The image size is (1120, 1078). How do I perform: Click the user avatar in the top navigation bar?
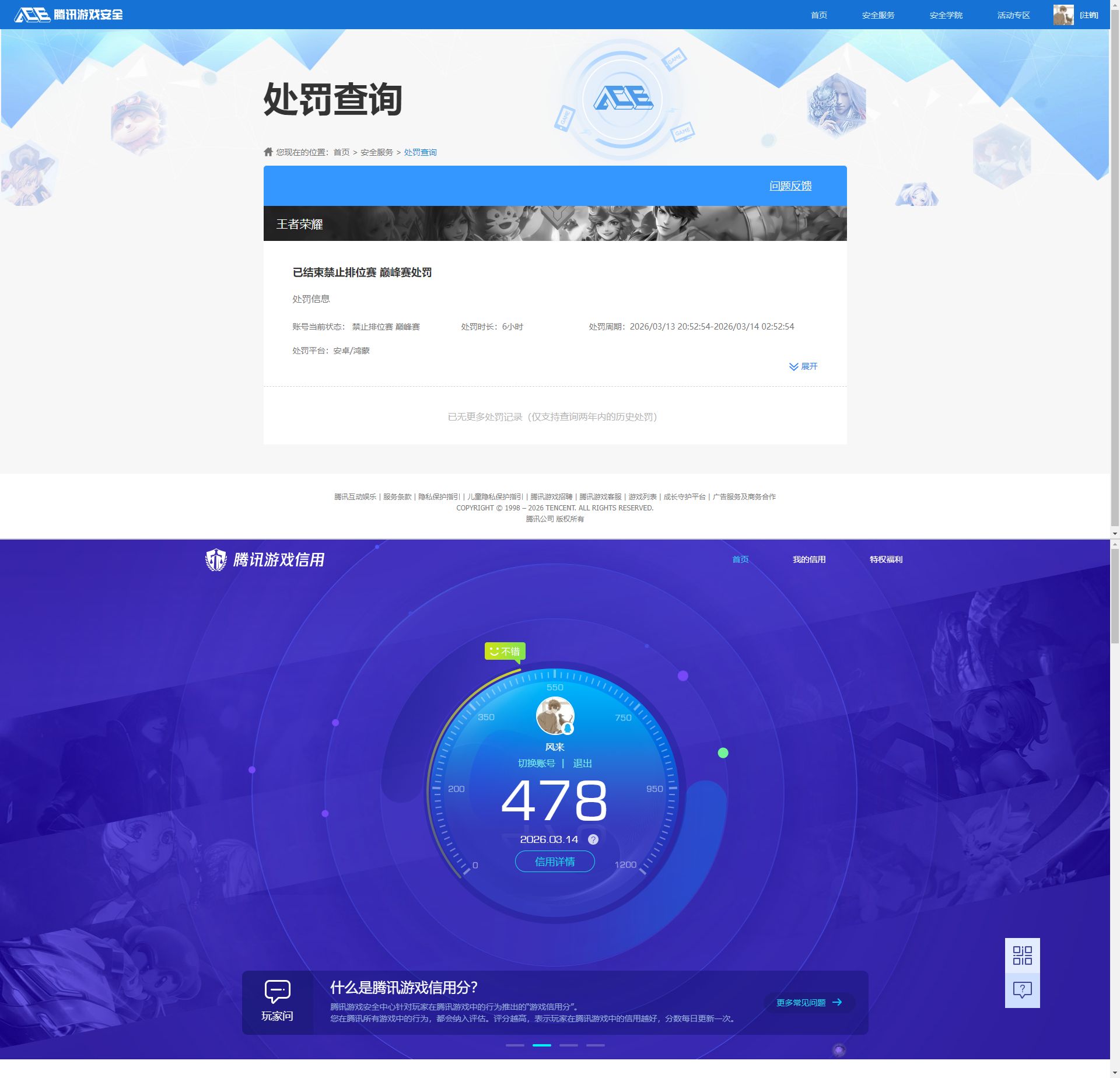(1064, 14)
